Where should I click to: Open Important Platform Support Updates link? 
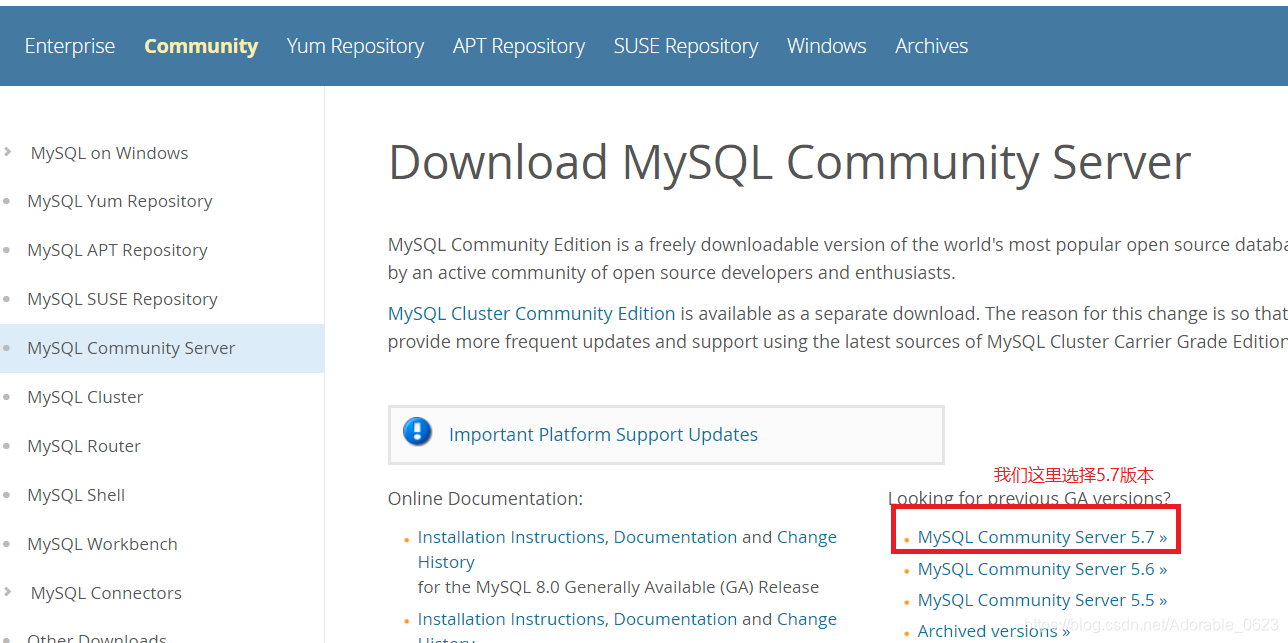[x=603, y=434]
